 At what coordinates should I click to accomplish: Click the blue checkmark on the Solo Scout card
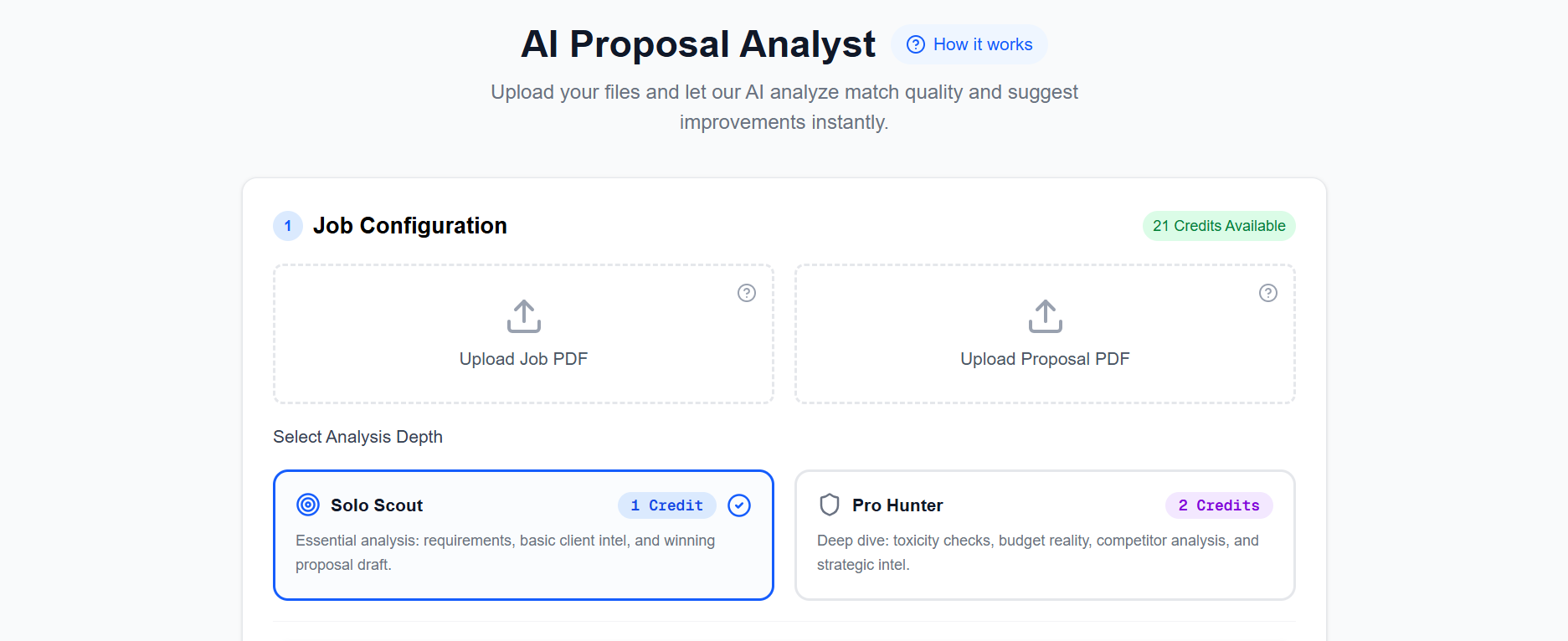739,505
